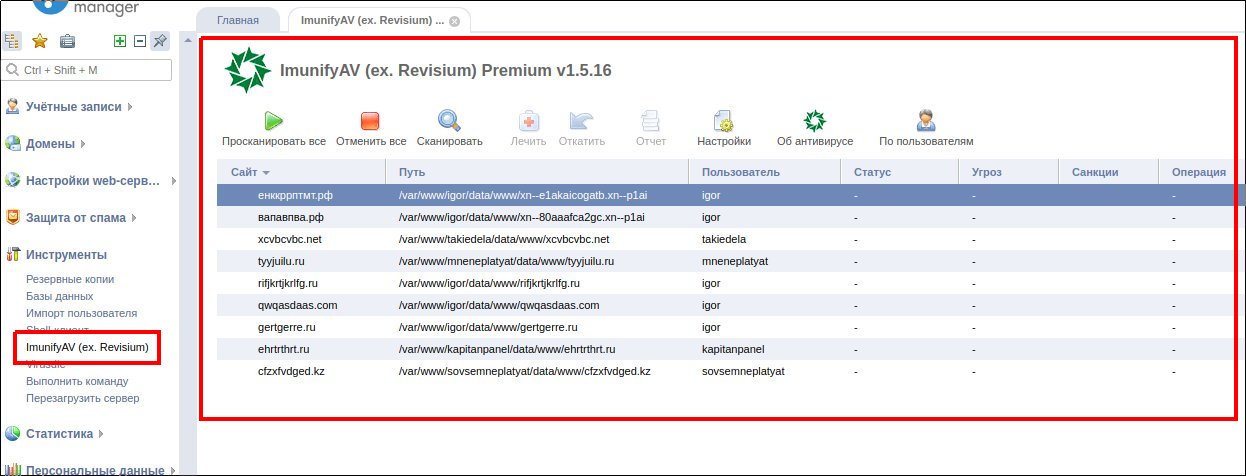Click the Отменить все red stop icon
1246x476 pixels.
tap(370, 121)
